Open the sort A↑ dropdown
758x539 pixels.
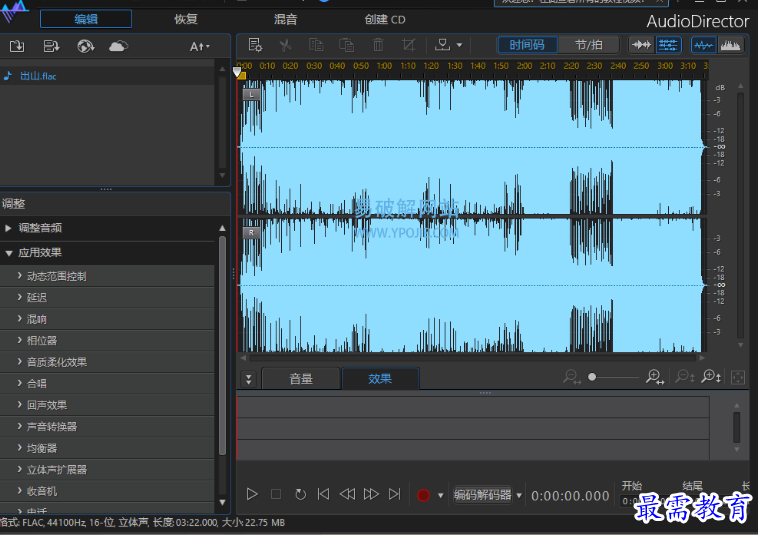point(199,46)
